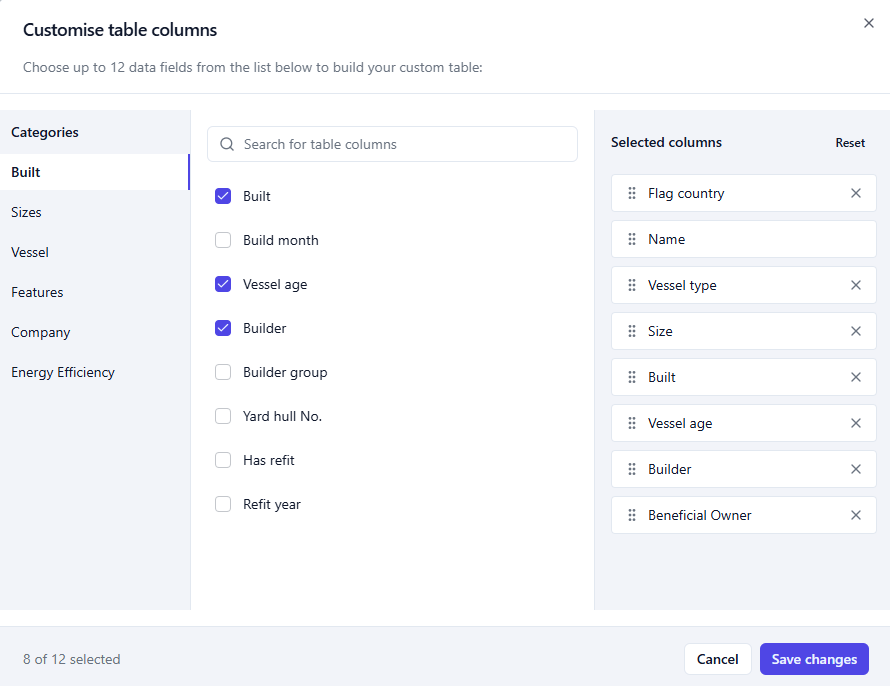Click the search magnifier icon
This screenshot has width=890, height=686.
click(227, 144)
